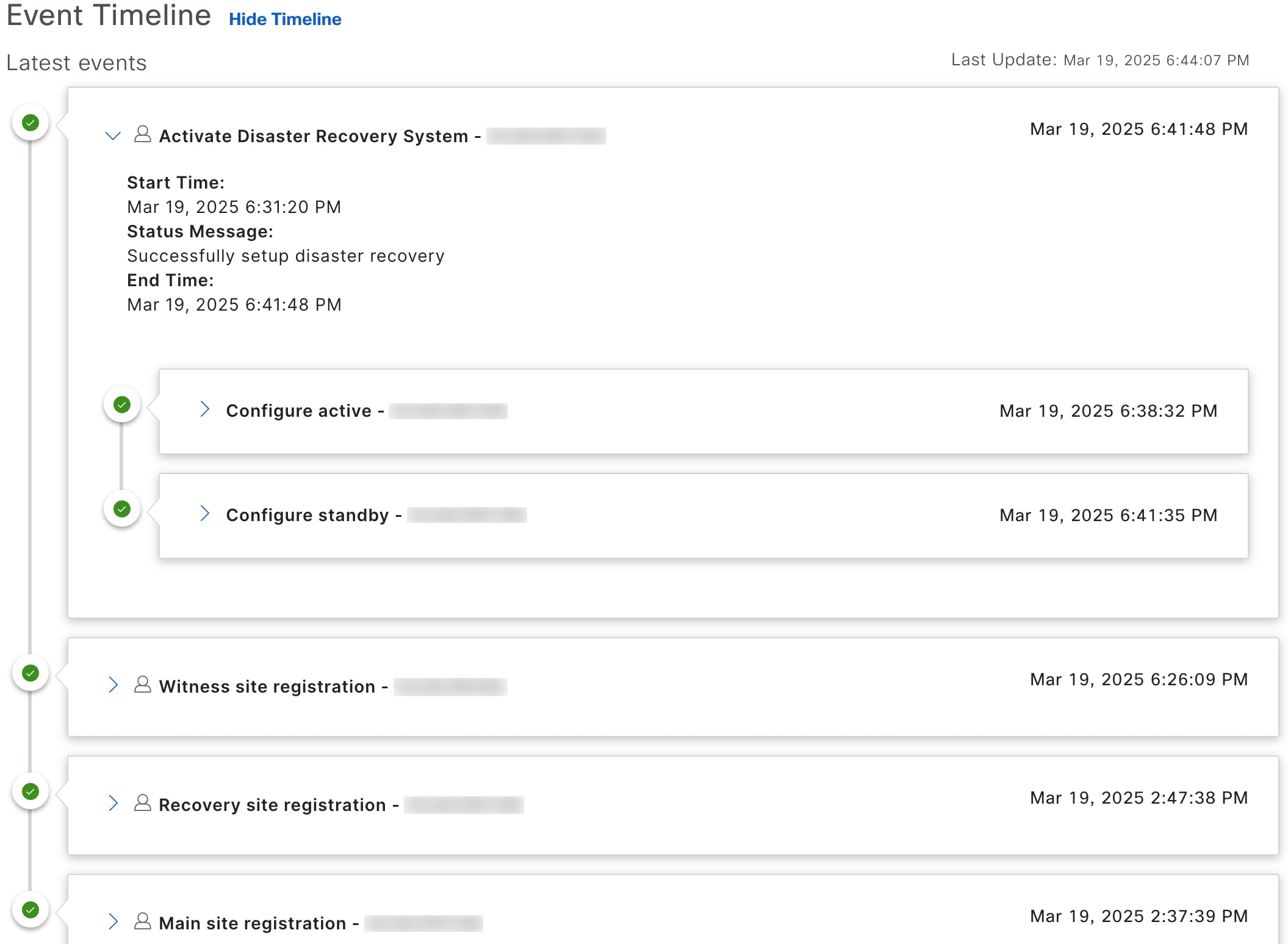Click the Event Timeline heading
The image size is (1288, 944).
109,15
